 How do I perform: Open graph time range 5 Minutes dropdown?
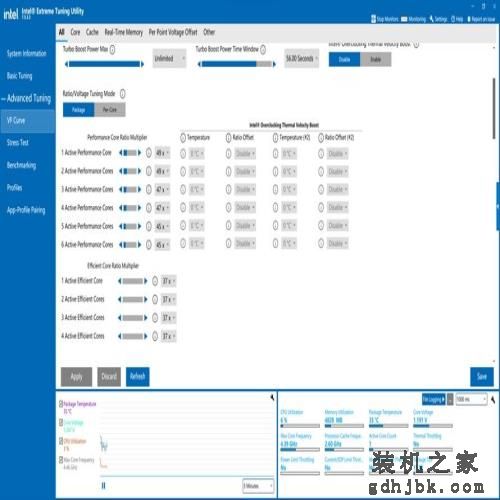[258, 486]
